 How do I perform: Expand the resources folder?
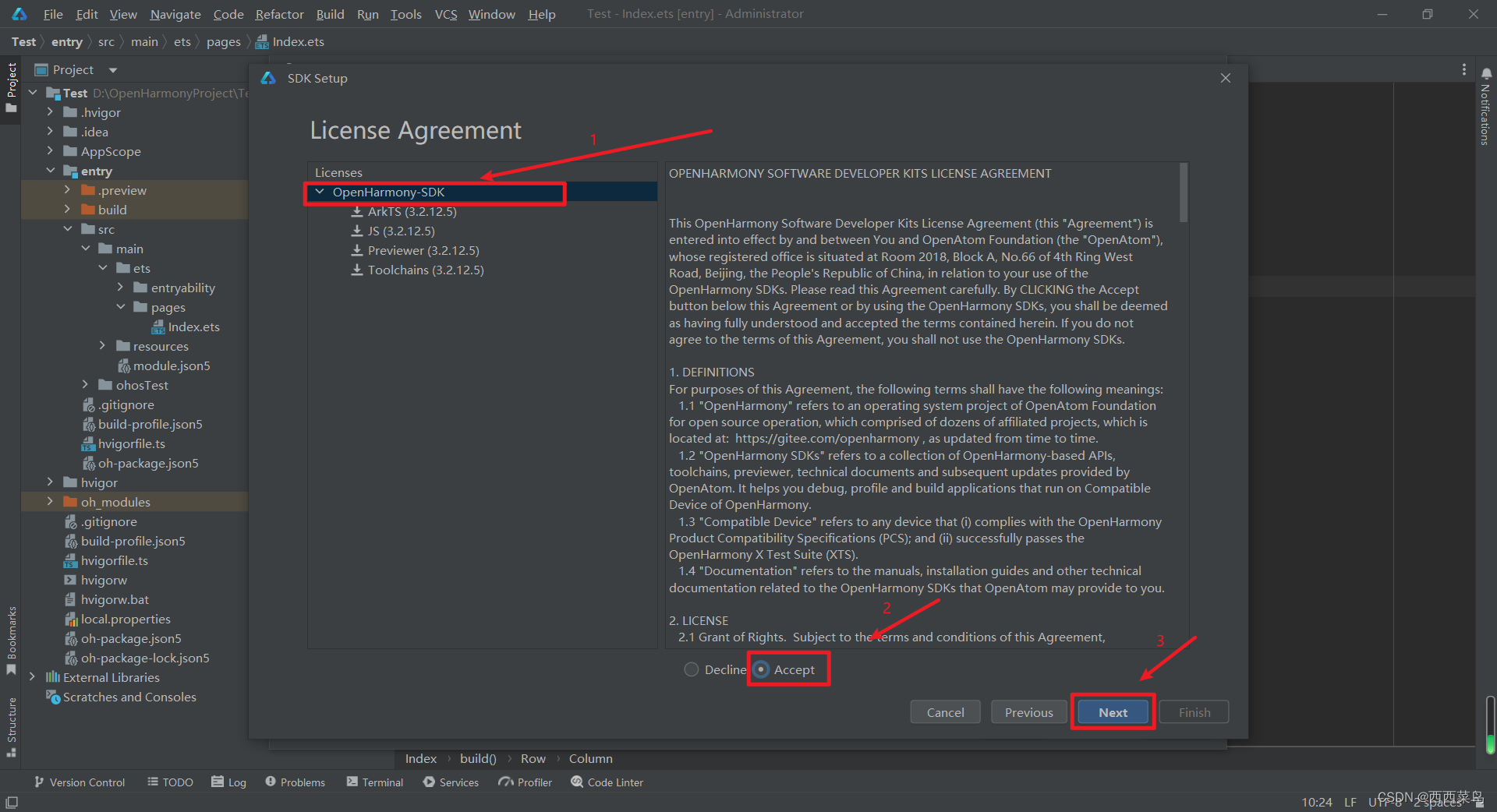click(102, 346)
